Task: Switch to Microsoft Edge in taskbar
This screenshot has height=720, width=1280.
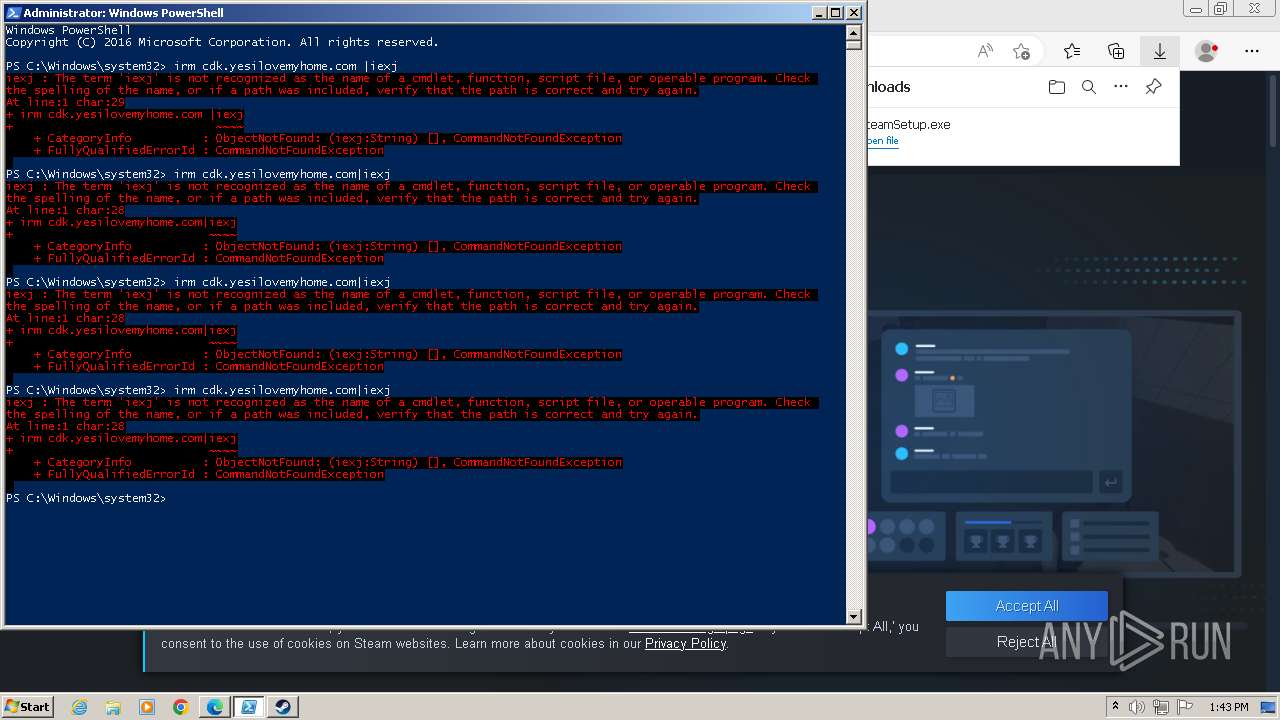Action: pyautogui.click(x=215, y=707)
